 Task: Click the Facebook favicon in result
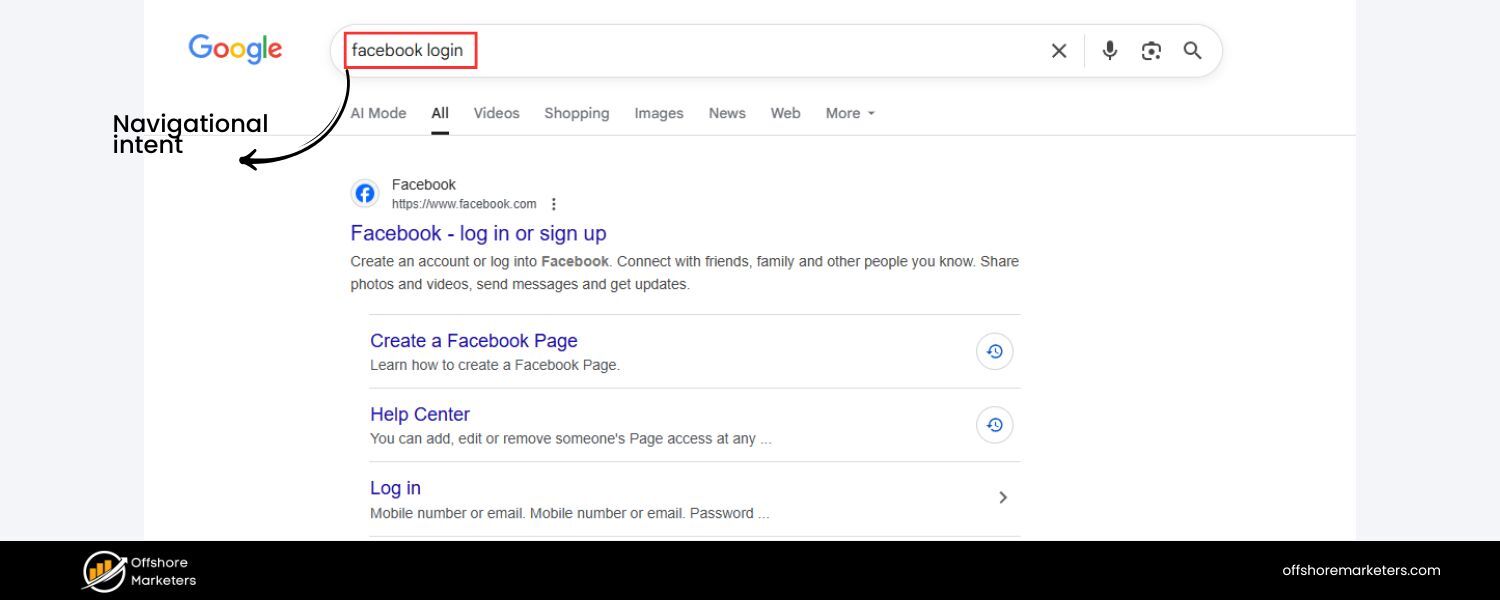365,193
